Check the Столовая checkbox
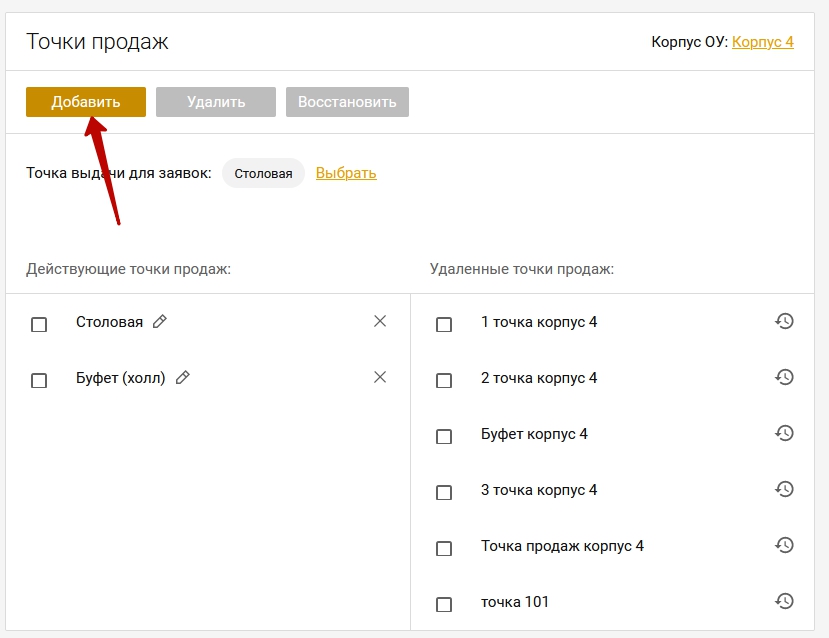Viewport: 829px width, 638px height. click(39, 324)
